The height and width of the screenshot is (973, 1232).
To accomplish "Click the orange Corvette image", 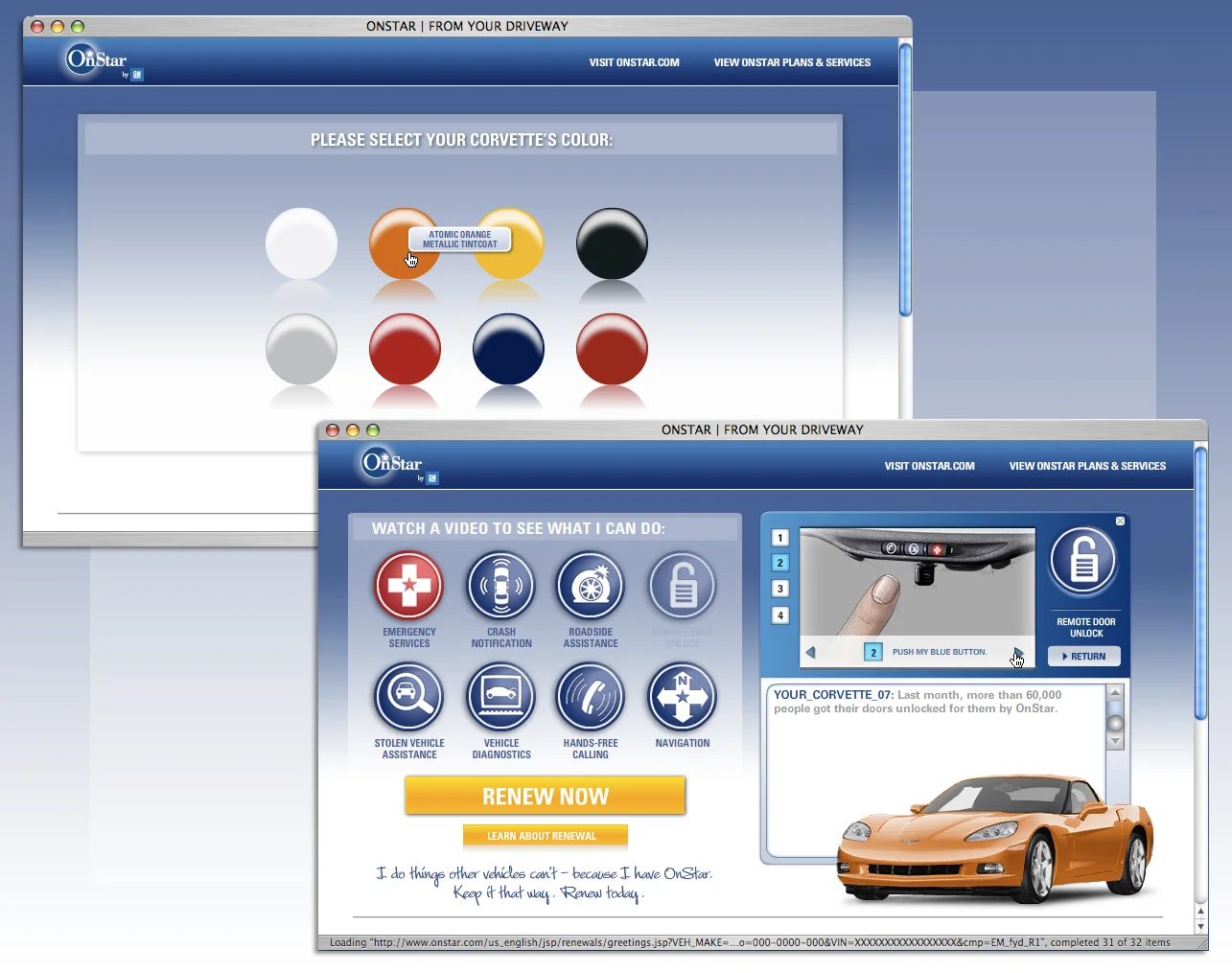I will (x=995, y=840).
